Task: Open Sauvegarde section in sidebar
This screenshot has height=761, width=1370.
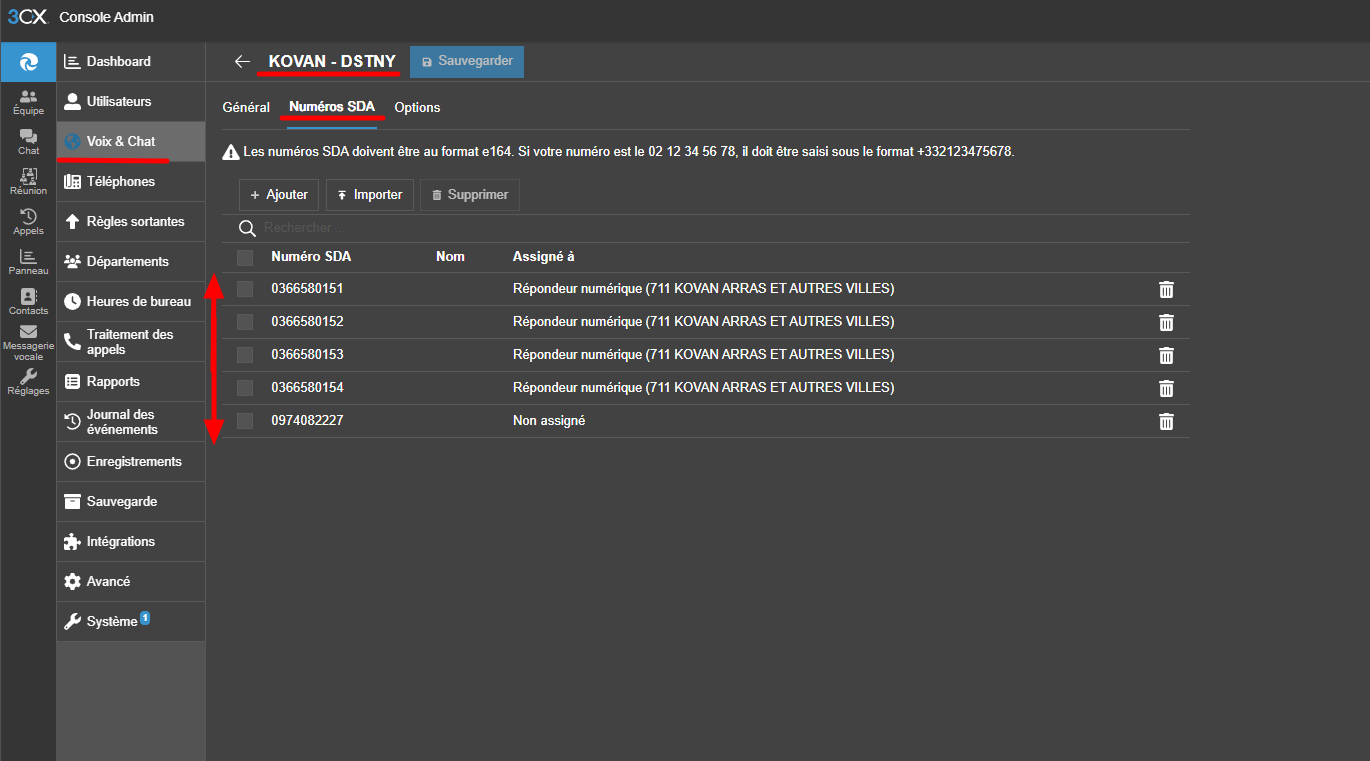Action: coord(131,502)
